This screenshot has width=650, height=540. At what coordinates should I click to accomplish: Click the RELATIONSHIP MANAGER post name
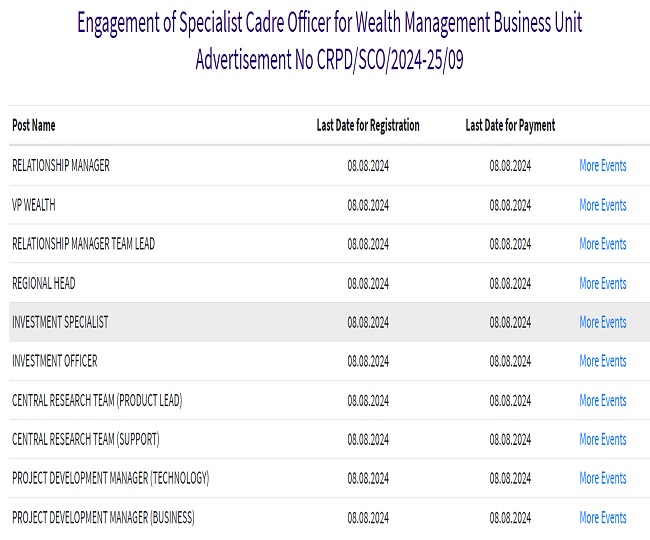tap(60, 166)
